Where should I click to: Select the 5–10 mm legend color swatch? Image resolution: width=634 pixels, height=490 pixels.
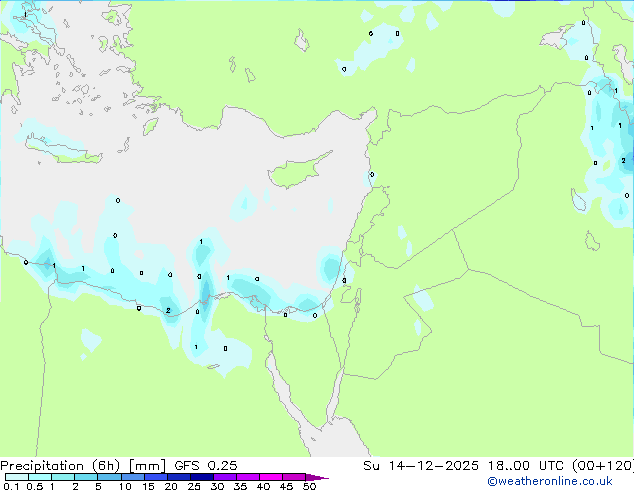tap(109, 477)
